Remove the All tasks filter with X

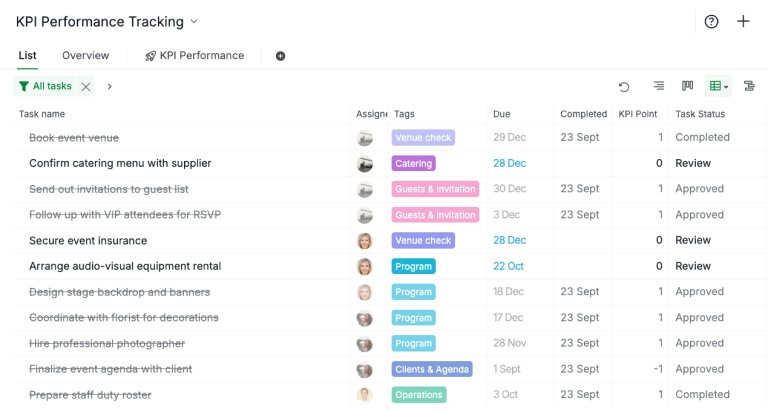point(86,87)
